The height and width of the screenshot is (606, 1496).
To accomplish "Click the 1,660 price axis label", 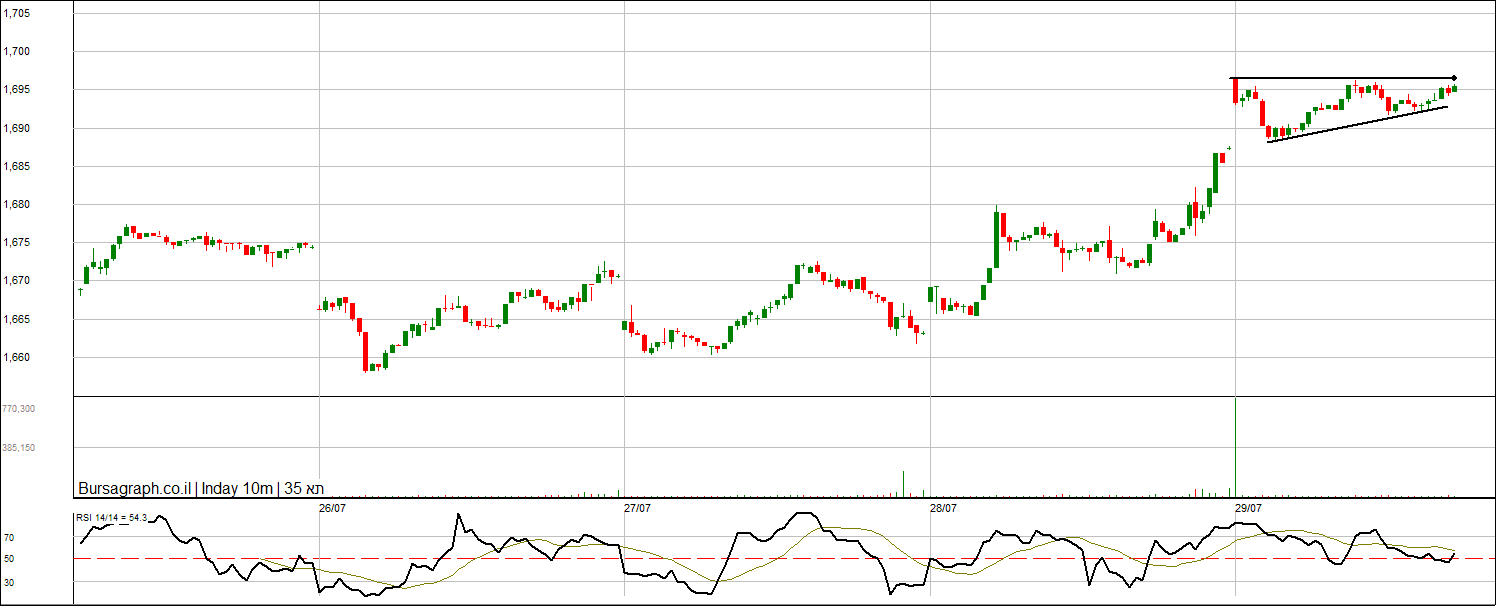I will [16, 358].
